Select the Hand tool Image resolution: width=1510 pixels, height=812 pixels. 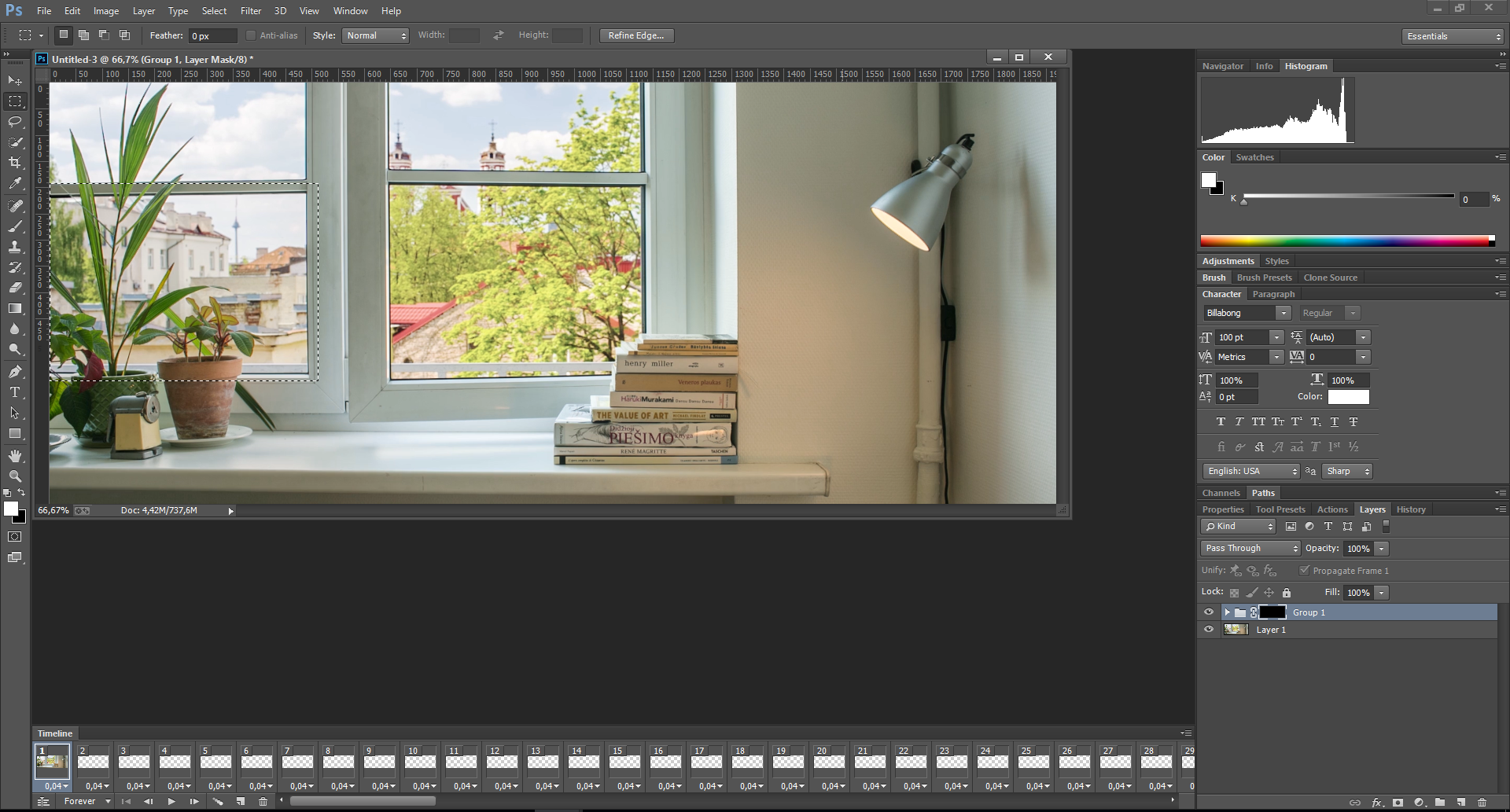[15, 456]
